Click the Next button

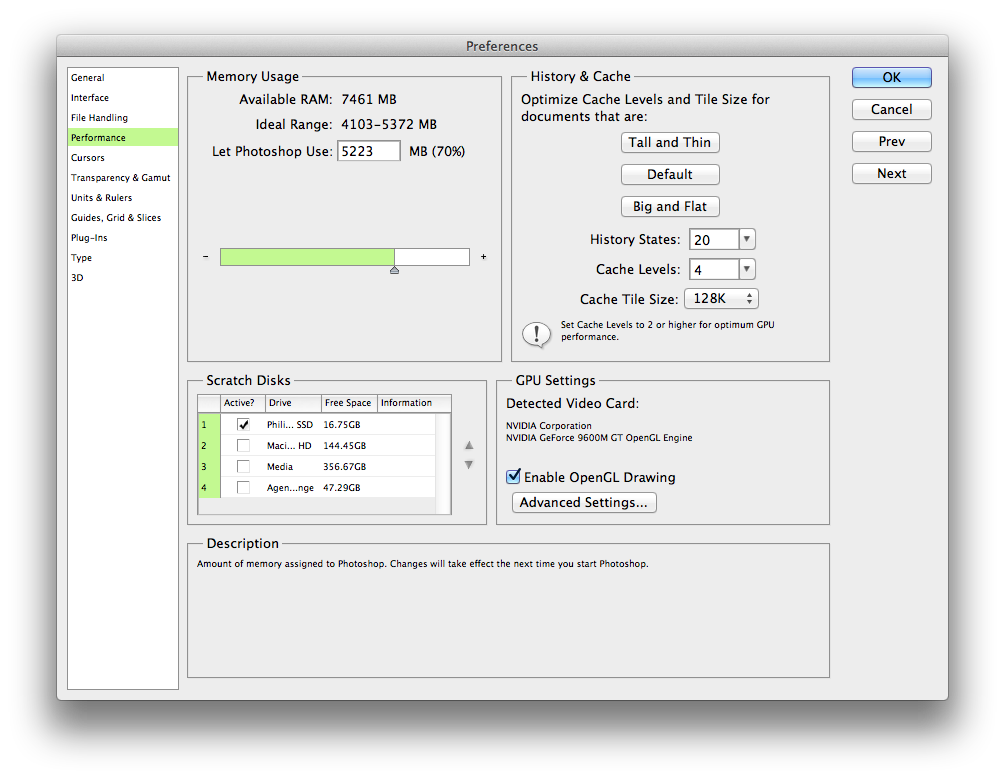[x=892, y=174]
